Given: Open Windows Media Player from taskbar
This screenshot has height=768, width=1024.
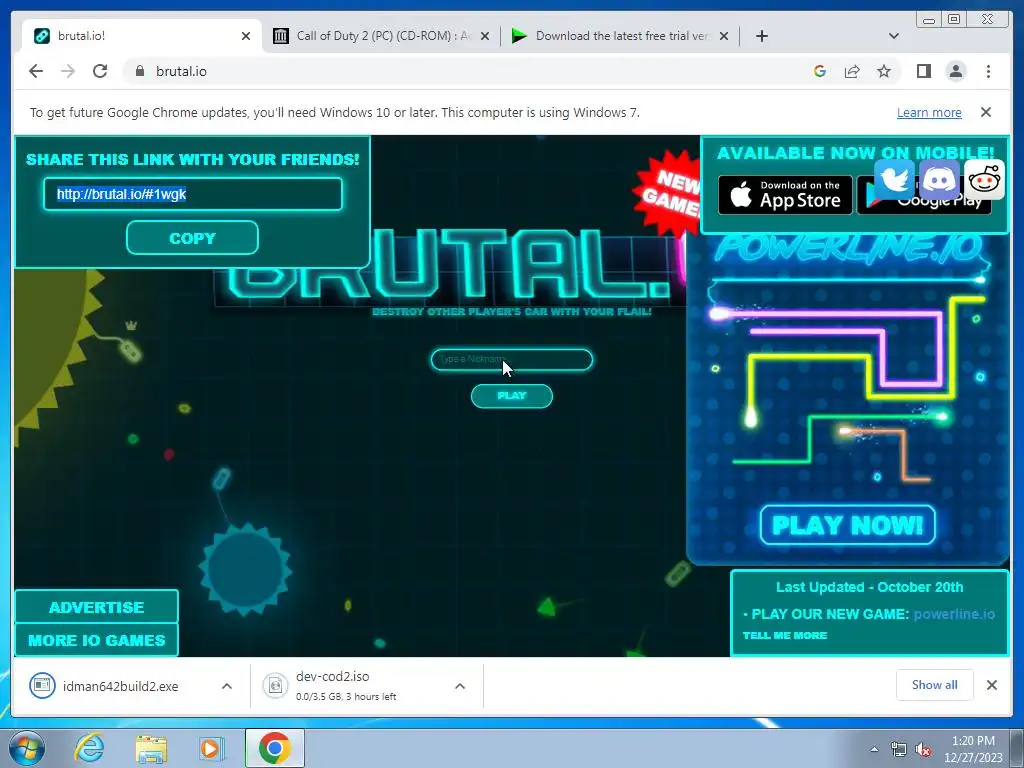Looking at the screenshot, I should coord(212,748).
